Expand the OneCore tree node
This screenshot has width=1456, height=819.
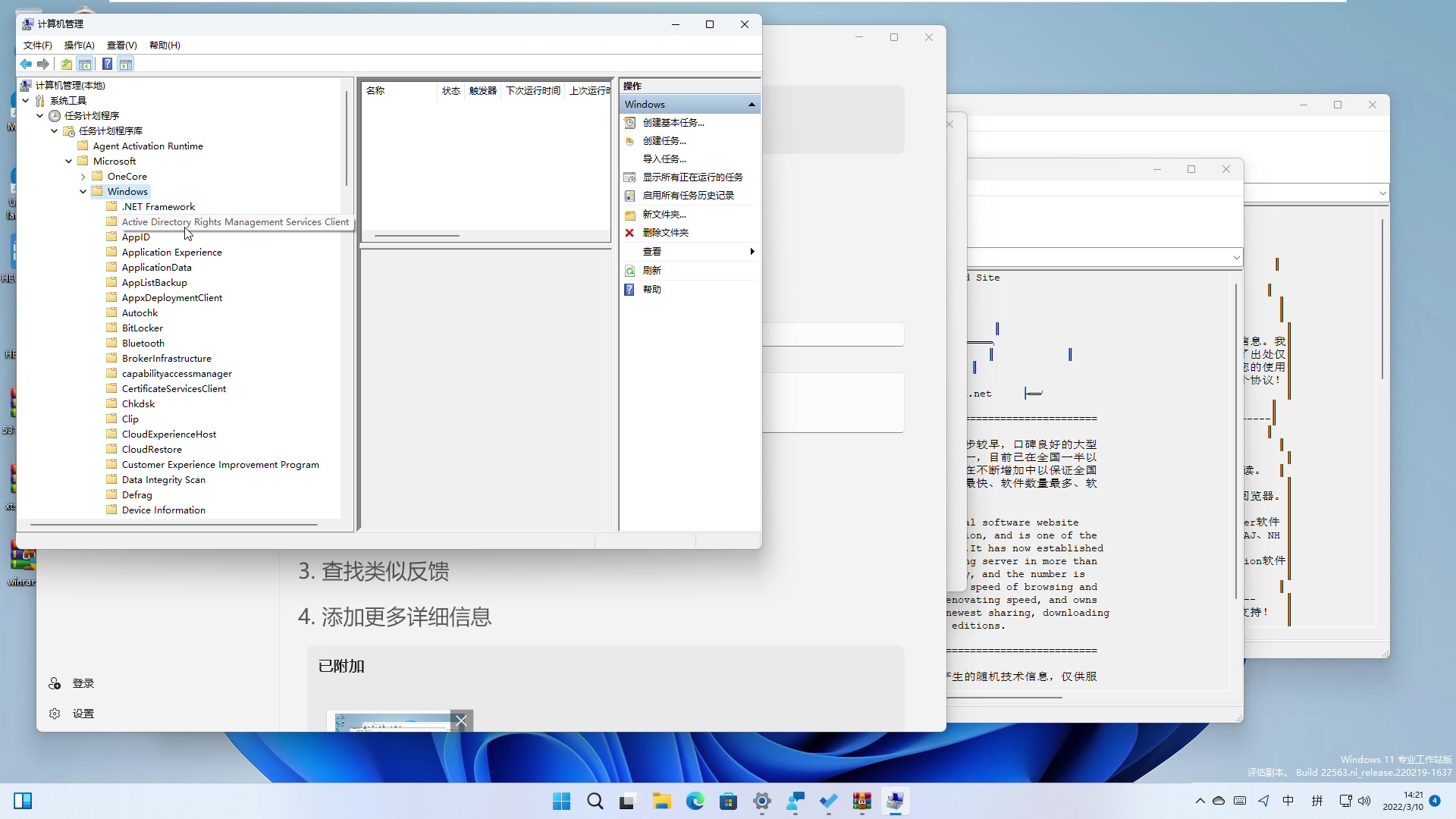pos(82,175)
